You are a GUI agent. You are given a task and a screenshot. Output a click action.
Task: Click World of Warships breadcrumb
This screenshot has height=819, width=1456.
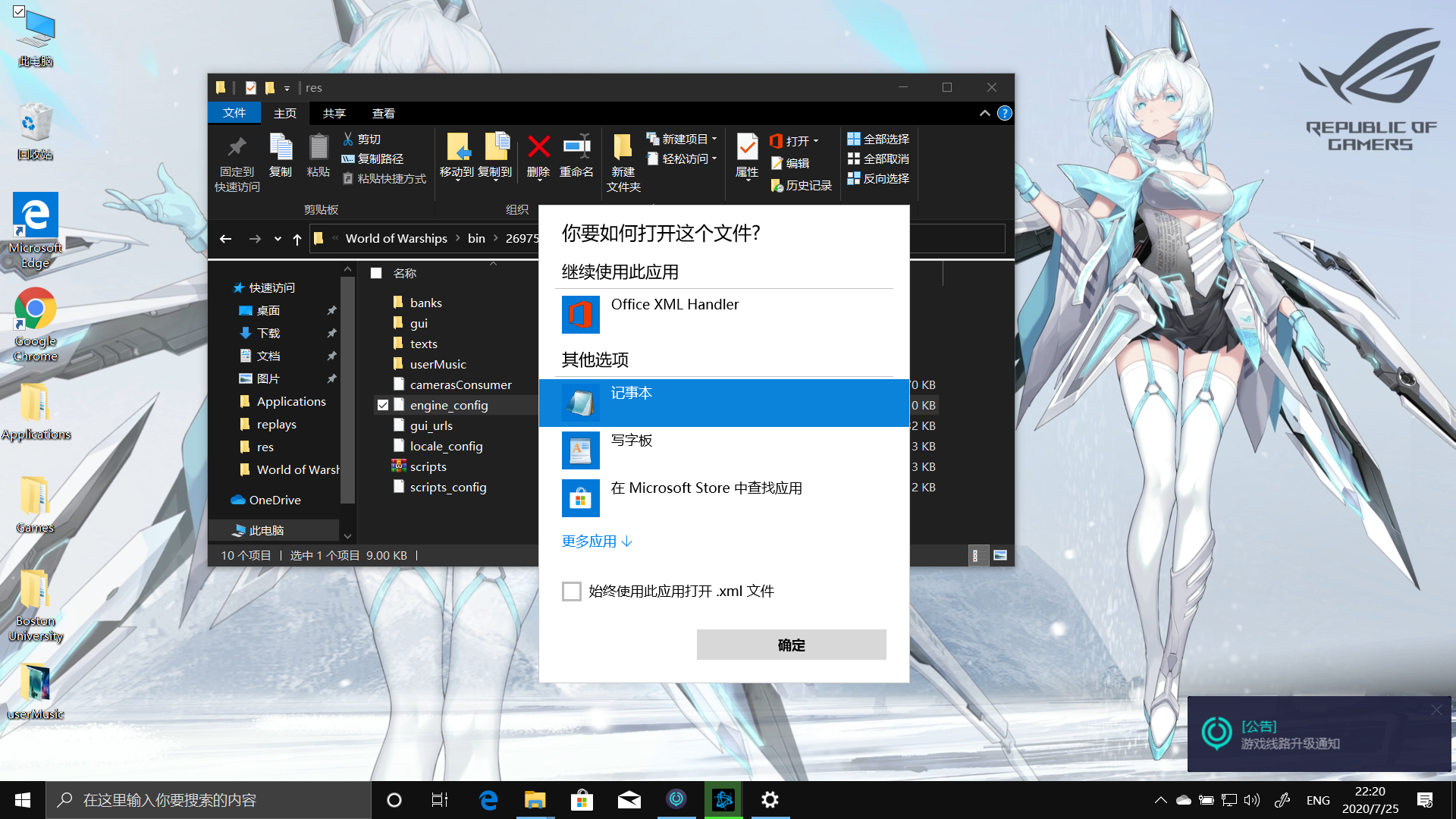(x=396, y=239)
